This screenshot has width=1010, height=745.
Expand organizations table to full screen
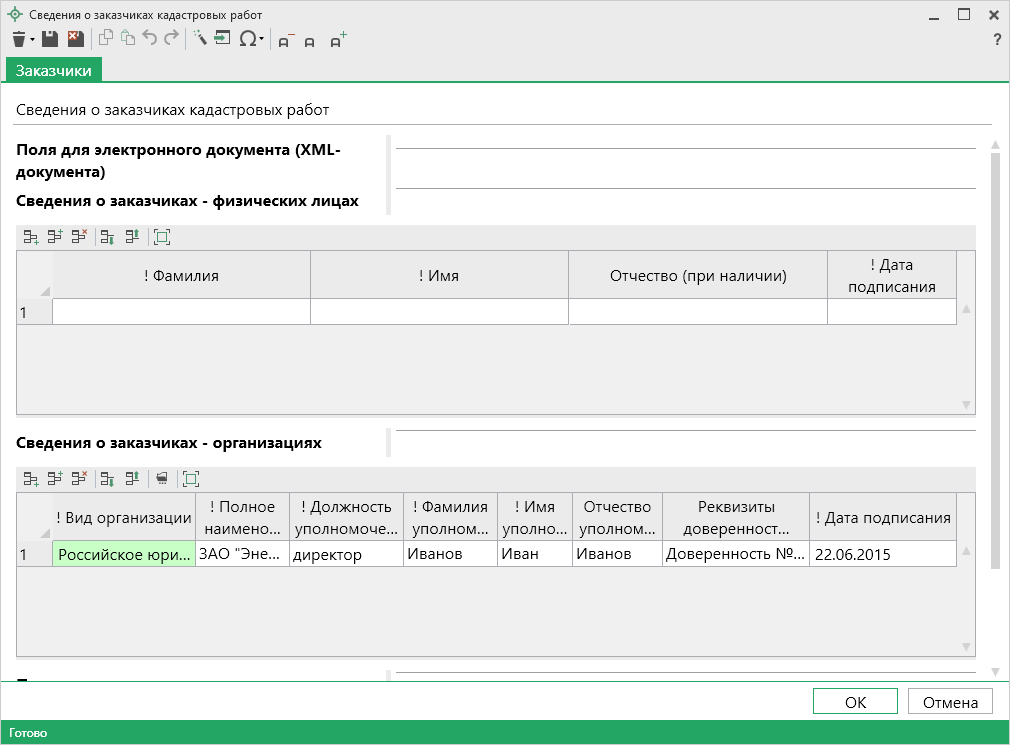pos(191,479)
